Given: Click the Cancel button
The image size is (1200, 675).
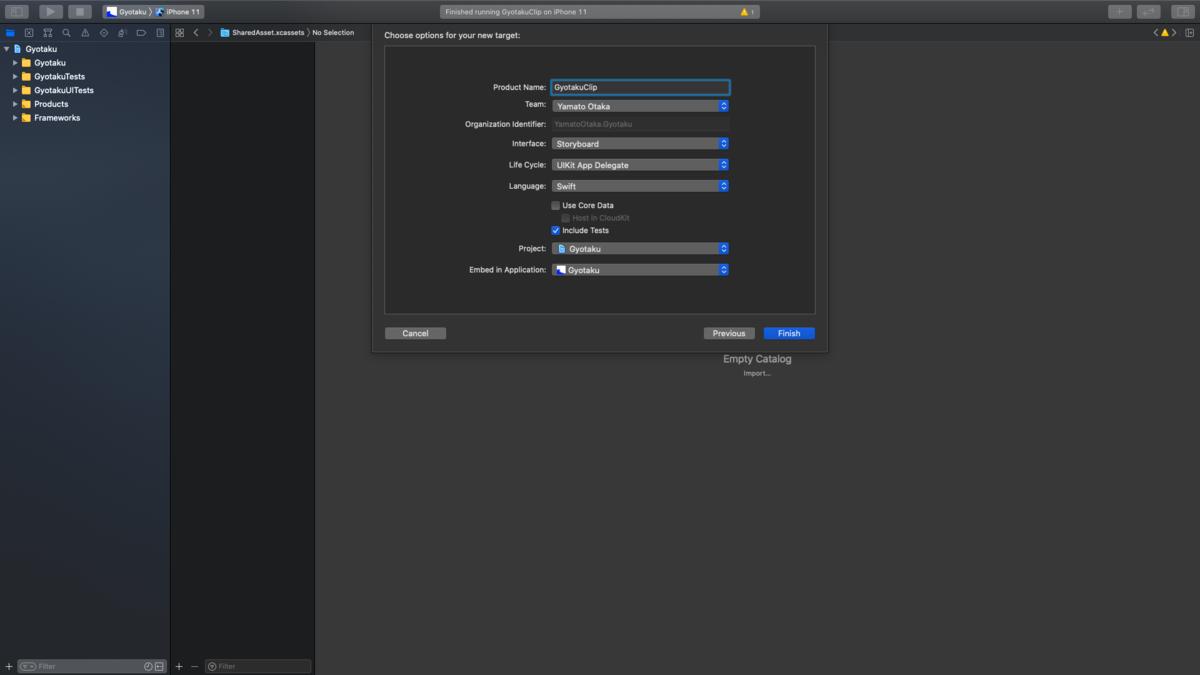Looking at the screenshot, I should pyautogui.click(x=415, y=334).
